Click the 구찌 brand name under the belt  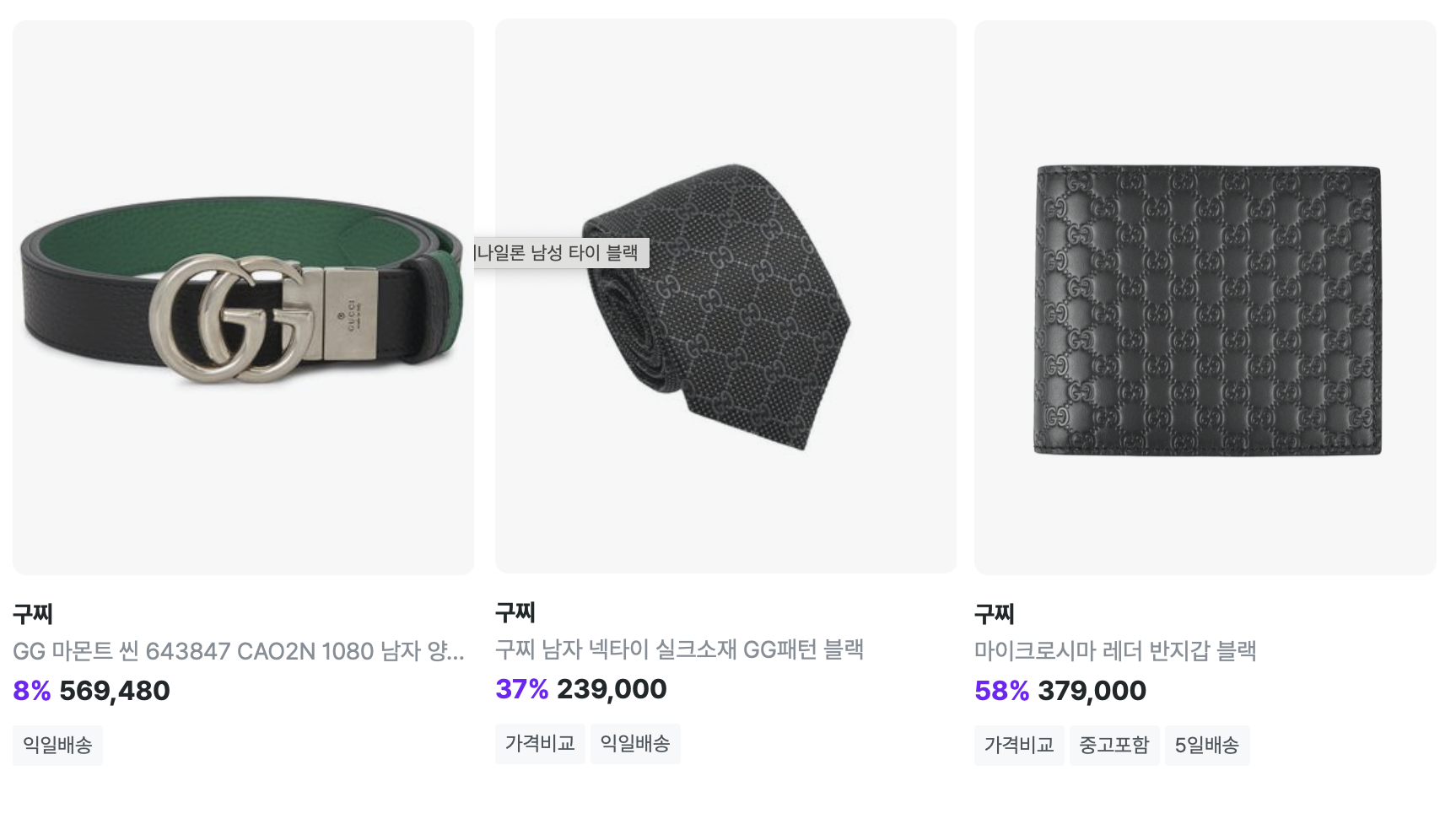(33, 614)
